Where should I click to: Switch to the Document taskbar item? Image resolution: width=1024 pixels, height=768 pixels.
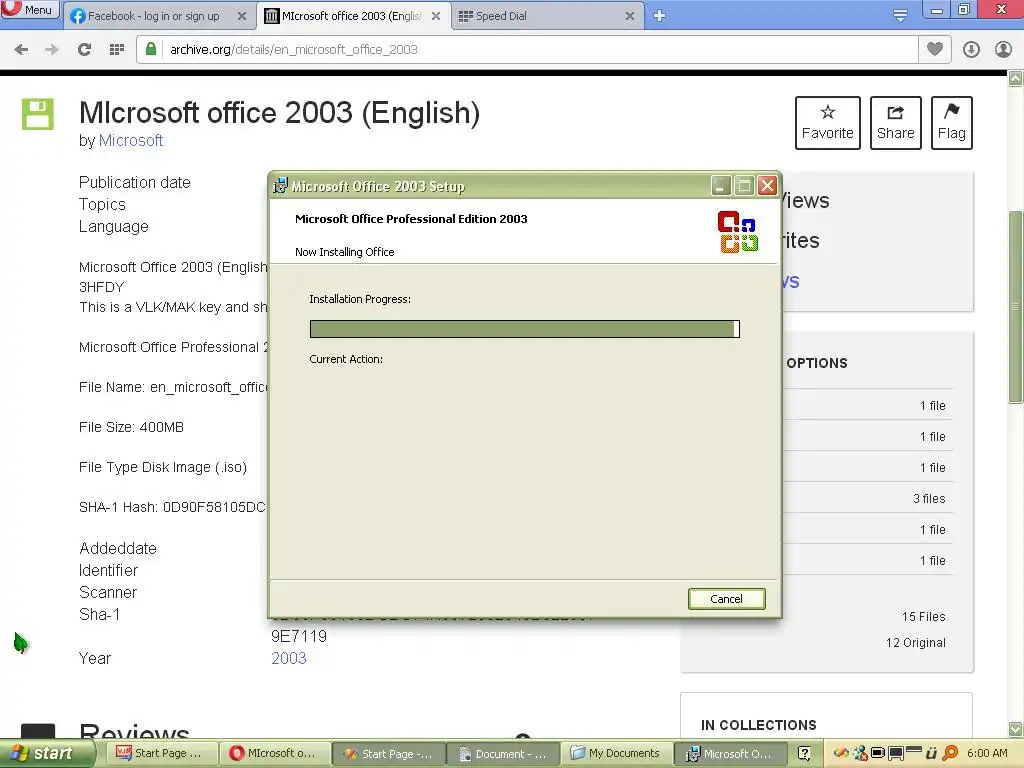click(502, 753)
